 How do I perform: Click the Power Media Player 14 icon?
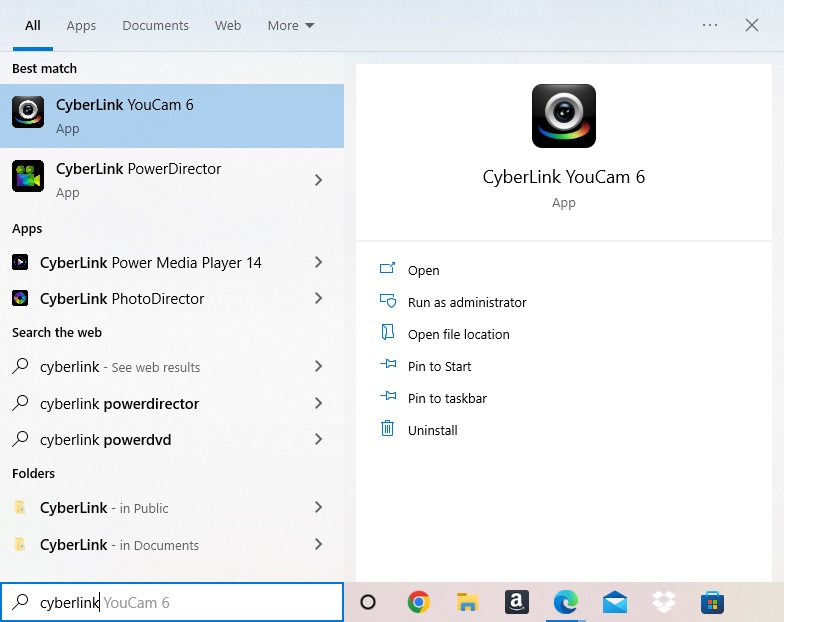click(20, 262)
